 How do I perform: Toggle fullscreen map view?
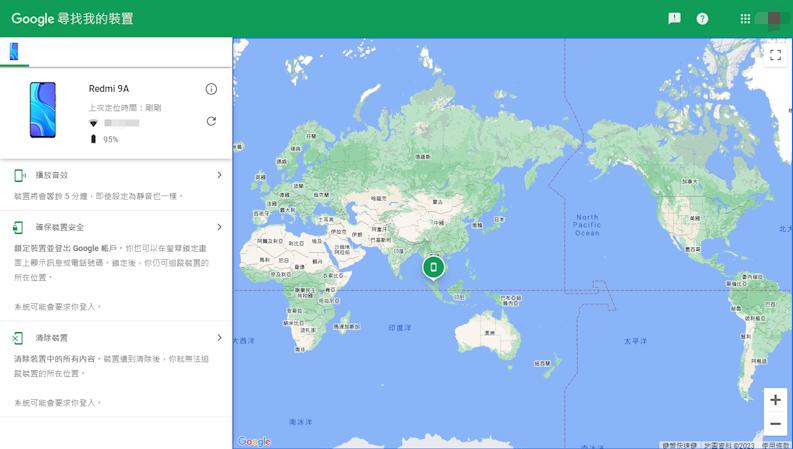click(775, 55)
